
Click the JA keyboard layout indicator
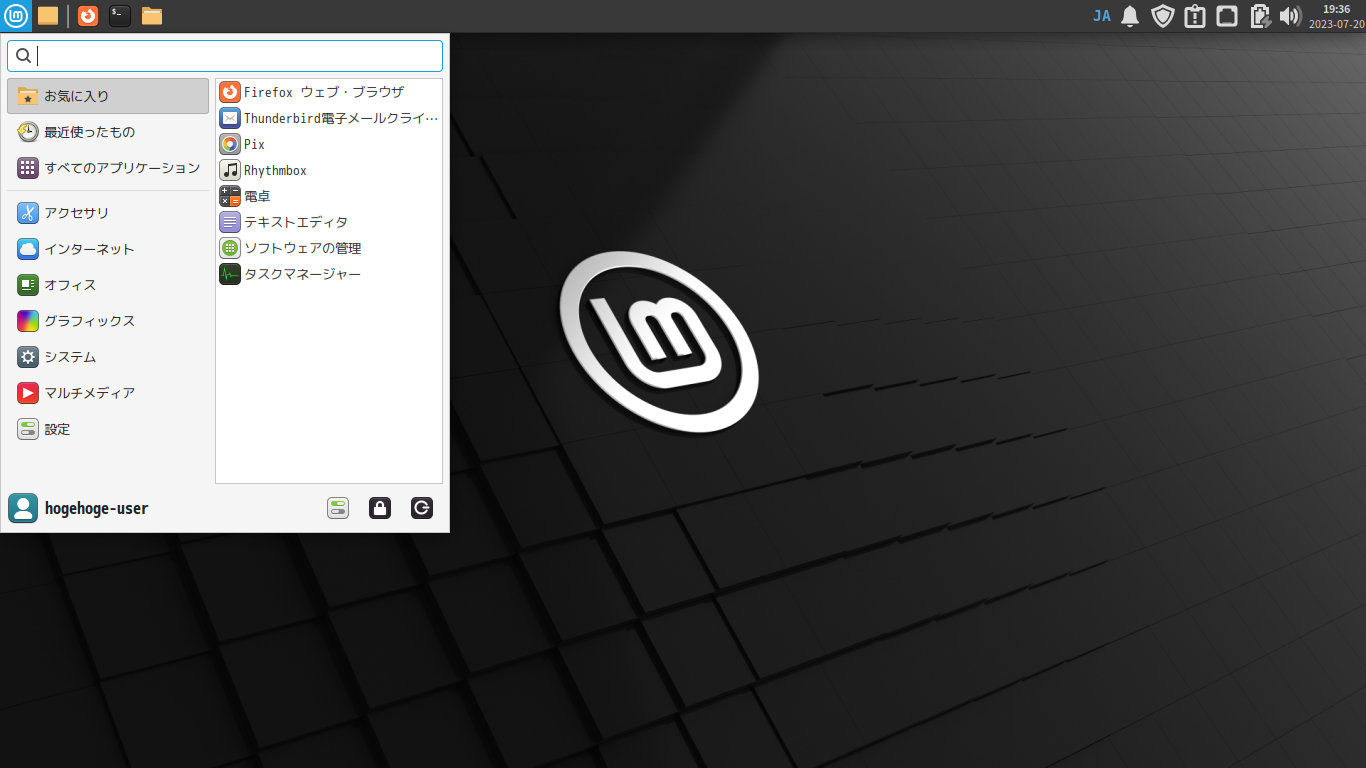(x=1102, y=15)
